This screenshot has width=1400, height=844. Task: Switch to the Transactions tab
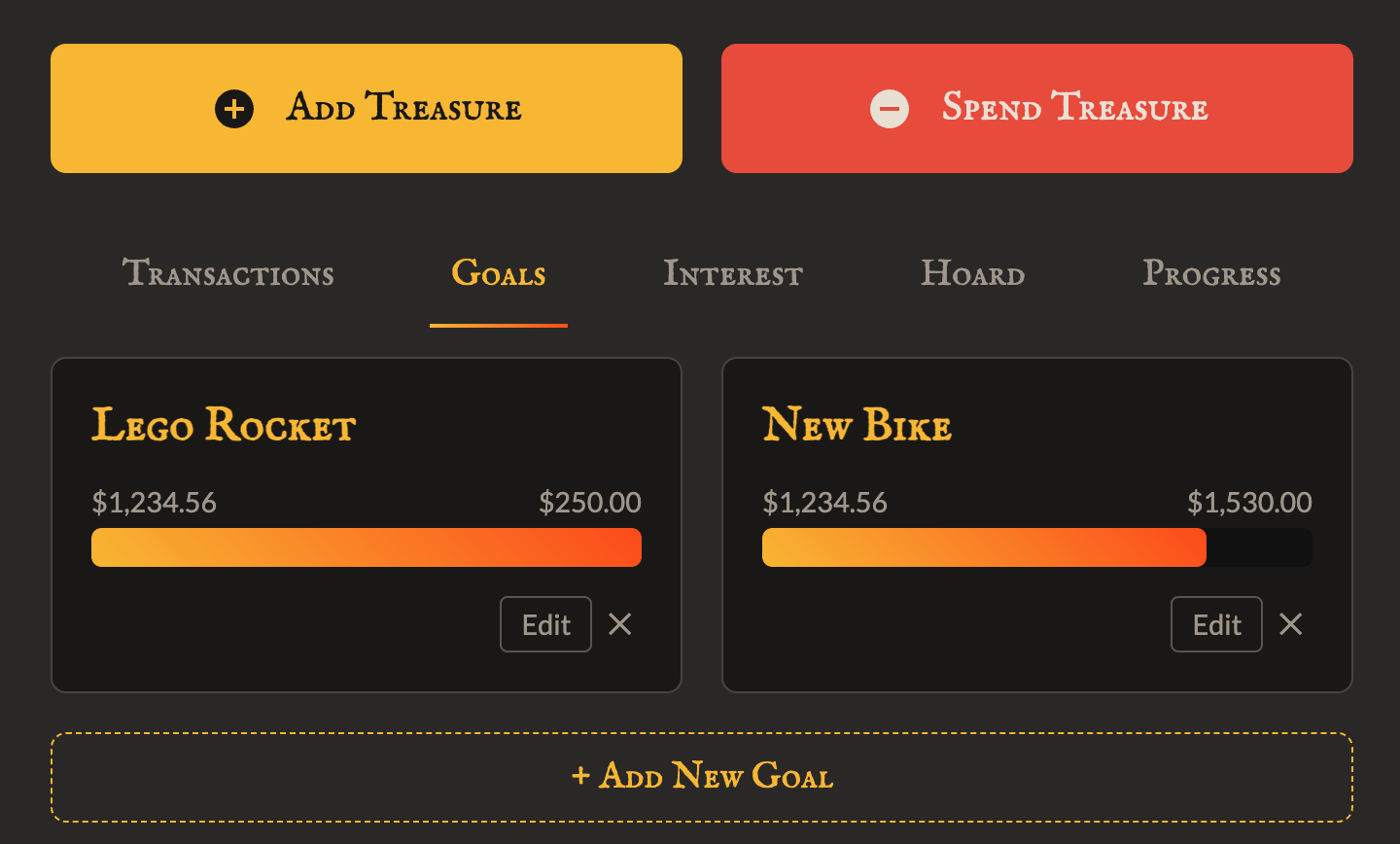coord(227,274)
